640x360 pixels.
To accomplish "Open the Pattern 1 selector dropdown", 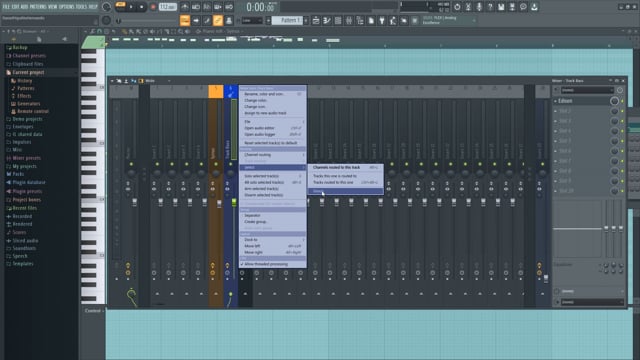I will [x=288, y=20].
